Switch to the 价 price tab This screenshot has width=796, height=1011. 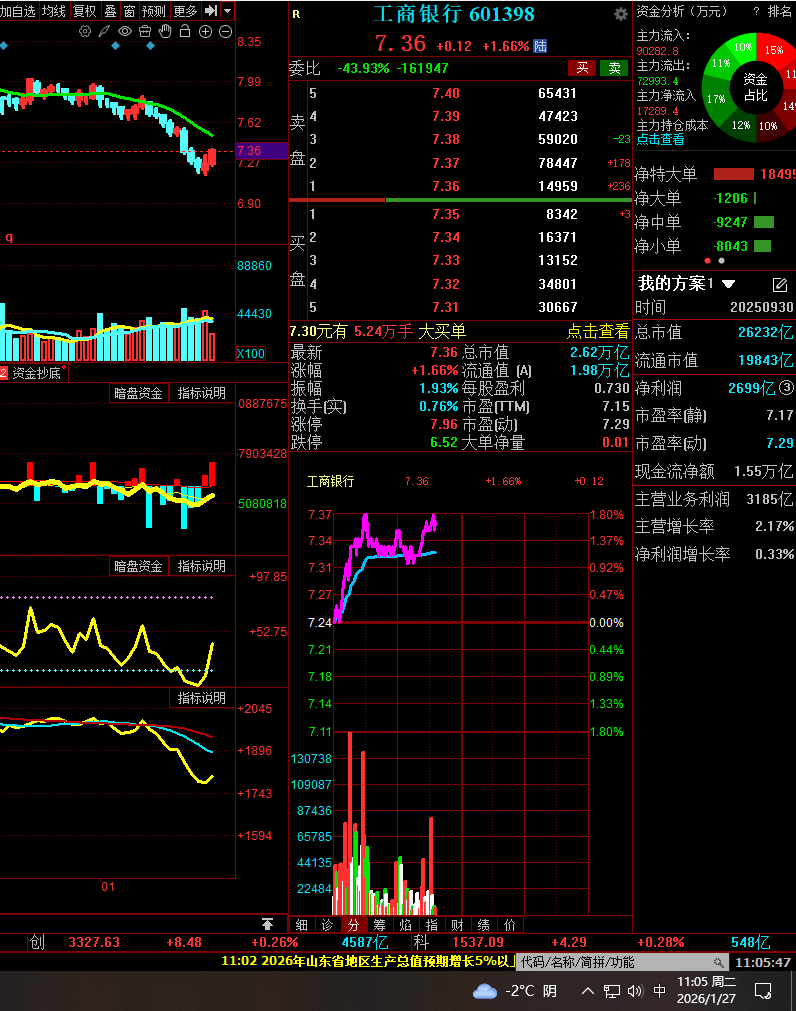(x=510, y=925)
